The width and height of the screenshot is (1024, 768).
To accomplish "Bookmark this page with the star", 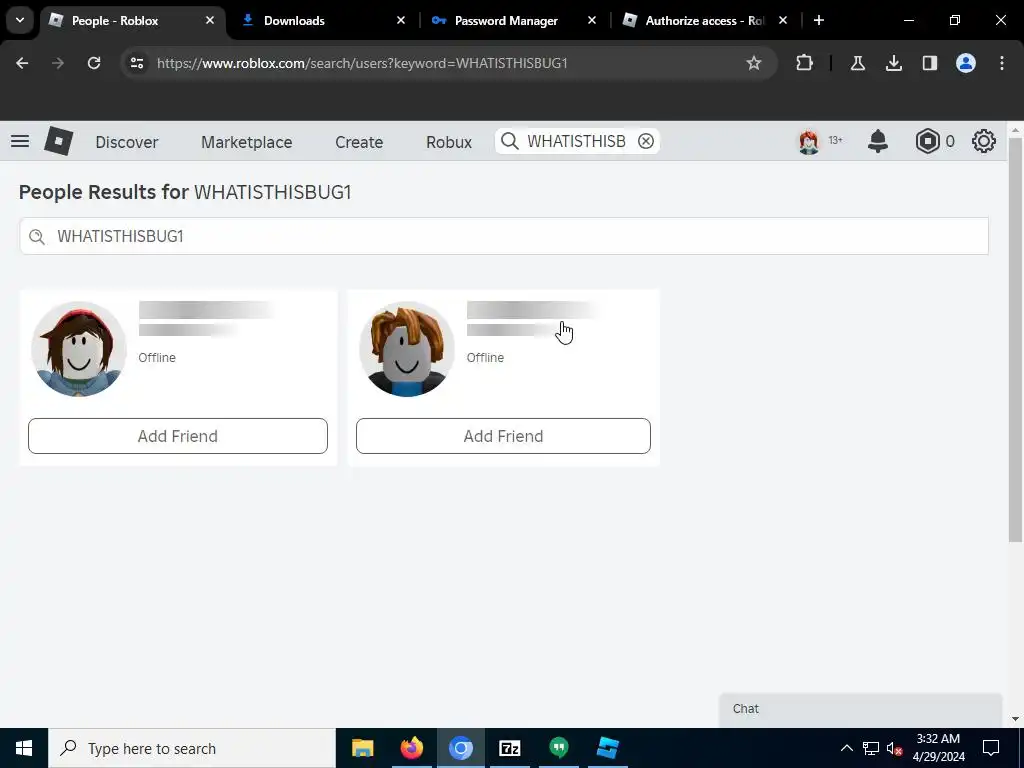I will coord(754,63).
